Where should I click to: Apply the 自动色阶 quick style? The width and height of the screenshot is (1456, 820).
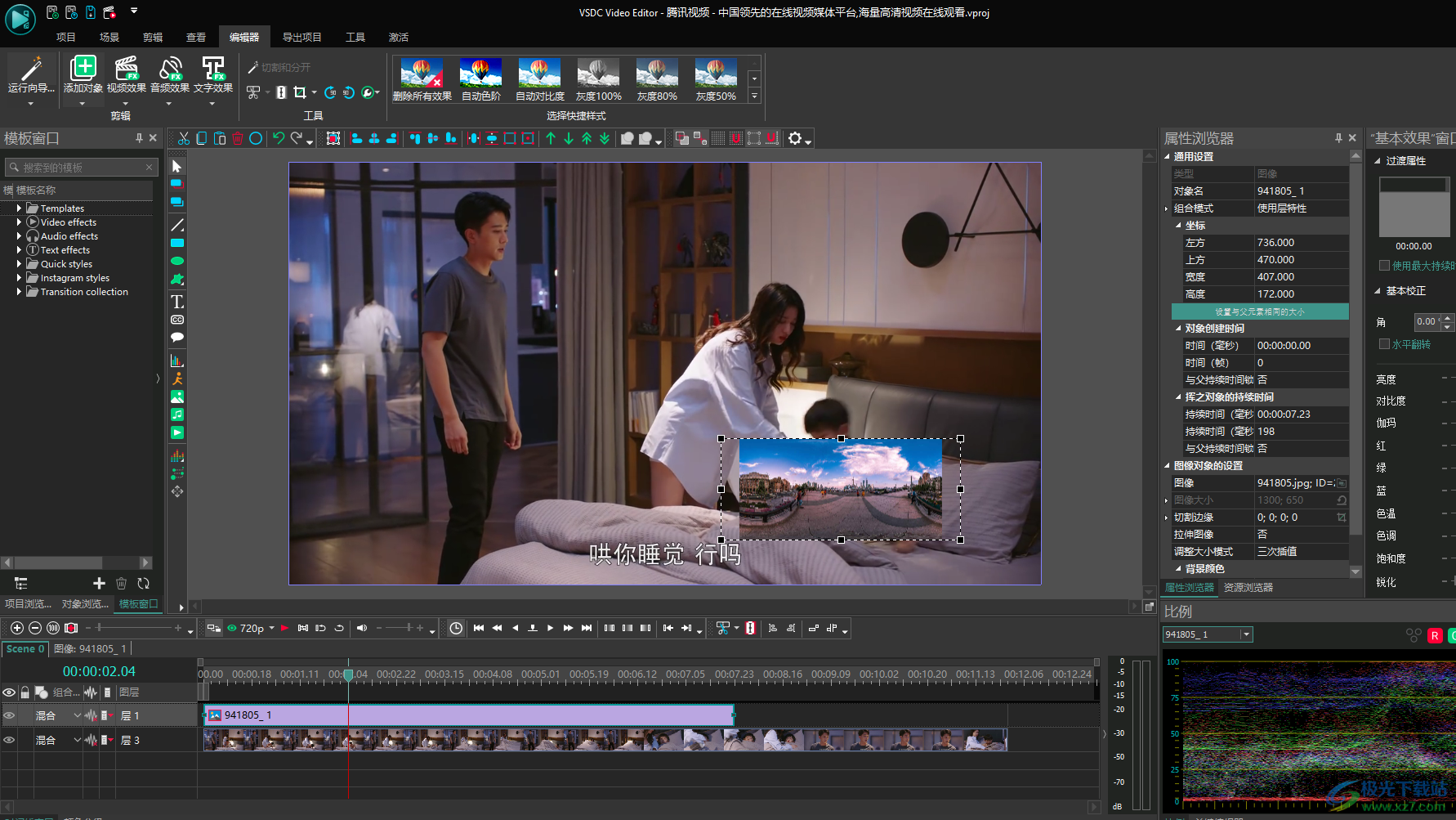pos(480,79)
